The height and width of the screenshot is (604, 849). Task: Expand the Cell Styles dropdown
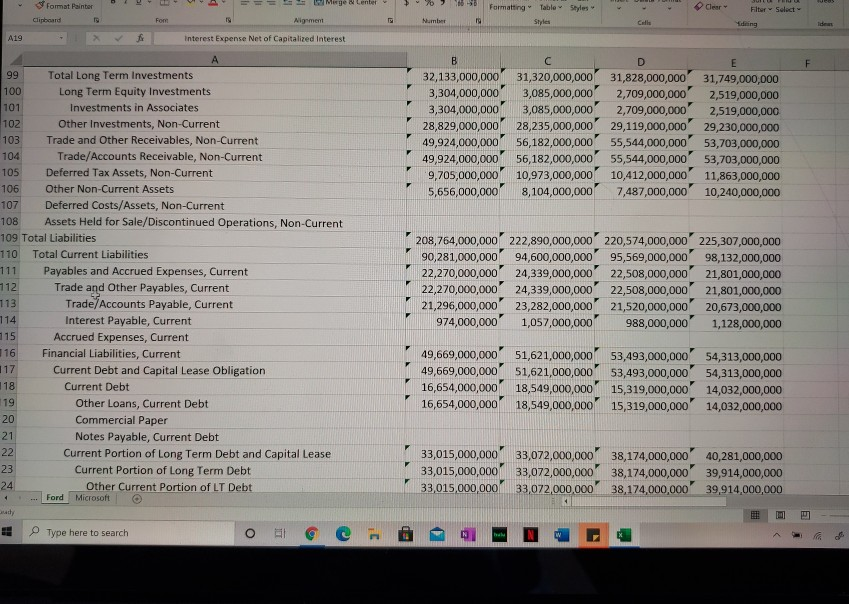click(x=582, y=8)
